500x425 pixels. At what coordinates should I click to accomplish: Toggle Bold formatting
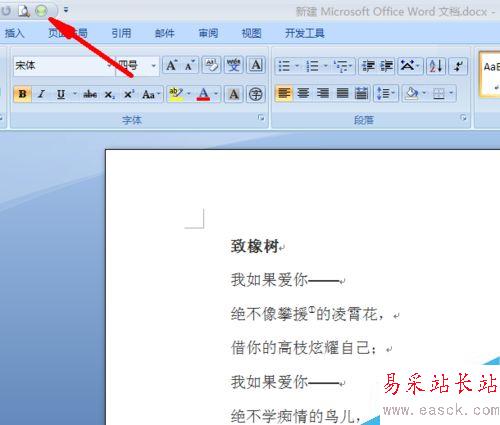coord(23,94)
